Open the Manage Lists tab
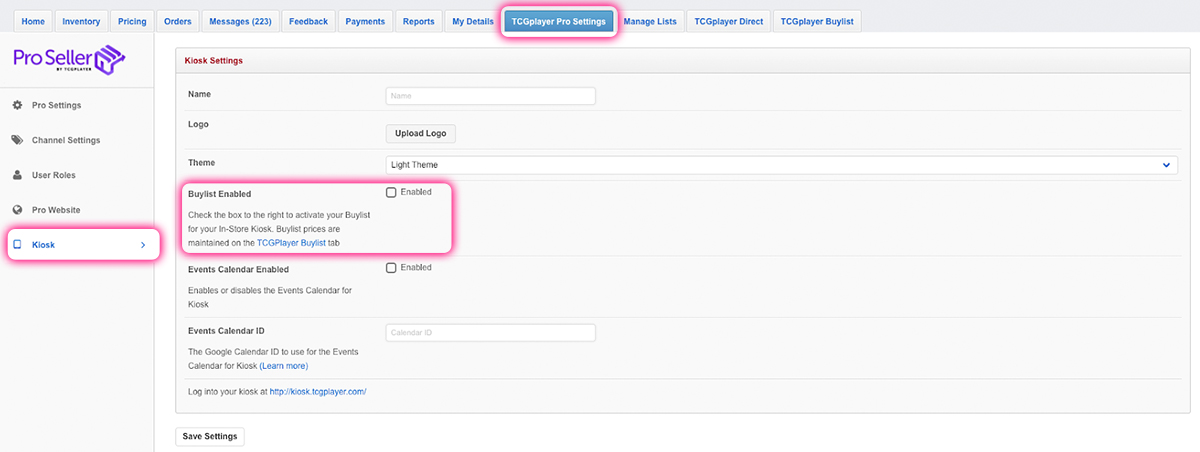Image resolution: width=1200 pixels, height=452 pixels. (651, 21)
